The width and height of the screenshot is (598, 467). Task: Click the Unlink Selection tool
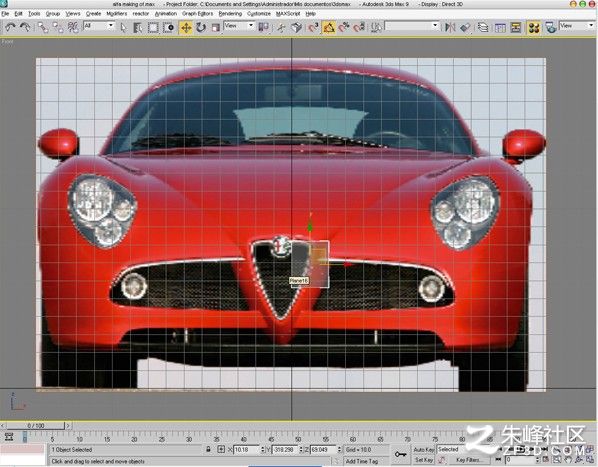(58, 27)
